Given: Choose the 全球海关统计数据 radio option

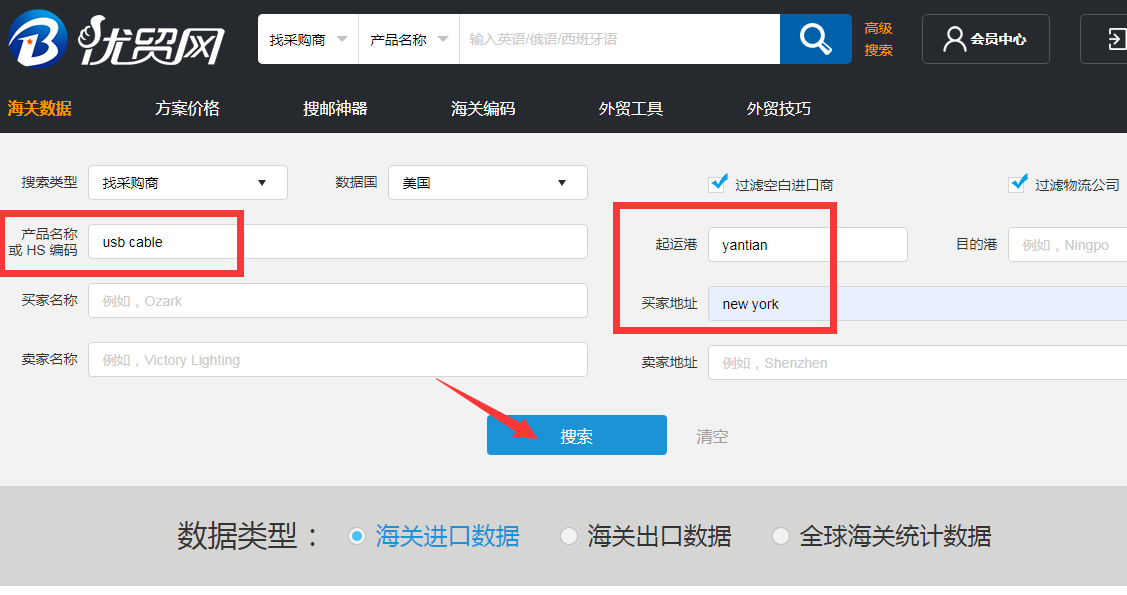Looking at the screenshot, I should click(781, 536).
